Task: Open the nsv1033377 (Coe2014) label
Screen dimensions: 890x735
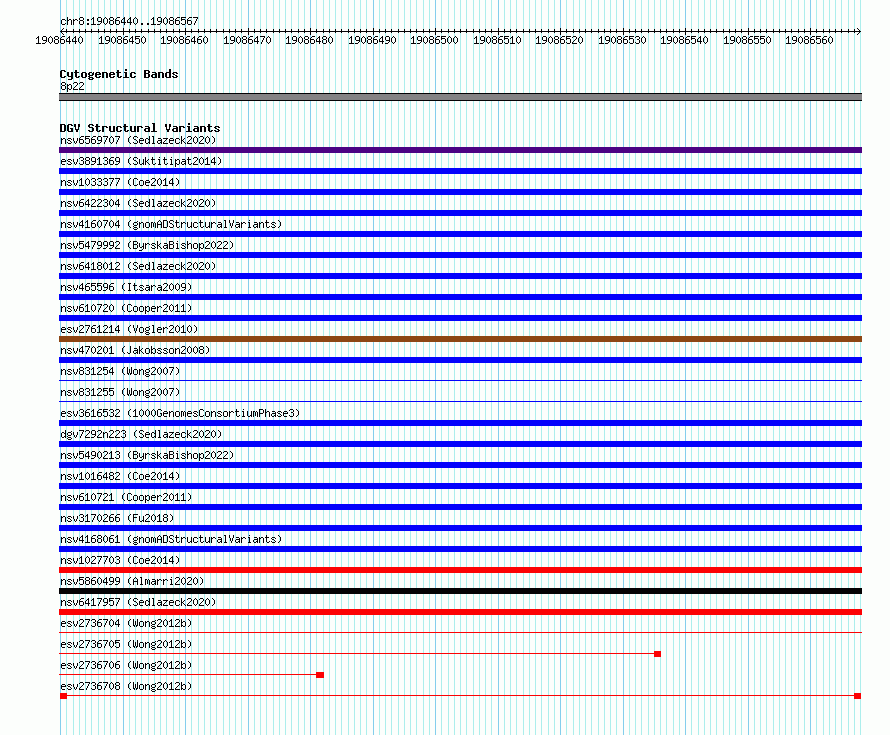Action: [120, 182]
